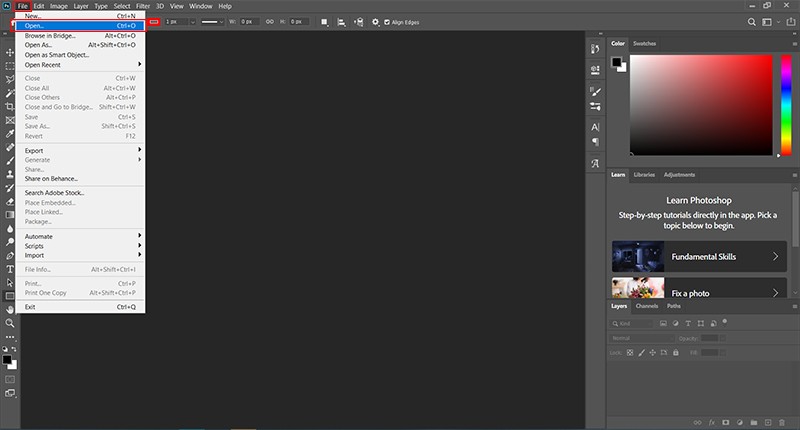Image resolution: width=800 pixels, height=430 pixels.
Task: Expand the Export submenu
Action: 81,150
